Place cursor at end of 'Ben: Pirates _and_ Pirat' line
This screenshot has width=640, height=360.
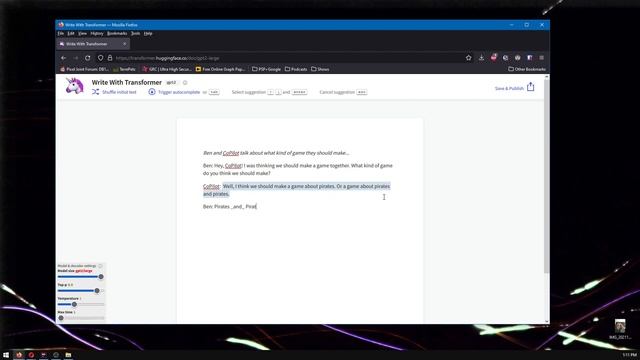[x=257, y=207]
